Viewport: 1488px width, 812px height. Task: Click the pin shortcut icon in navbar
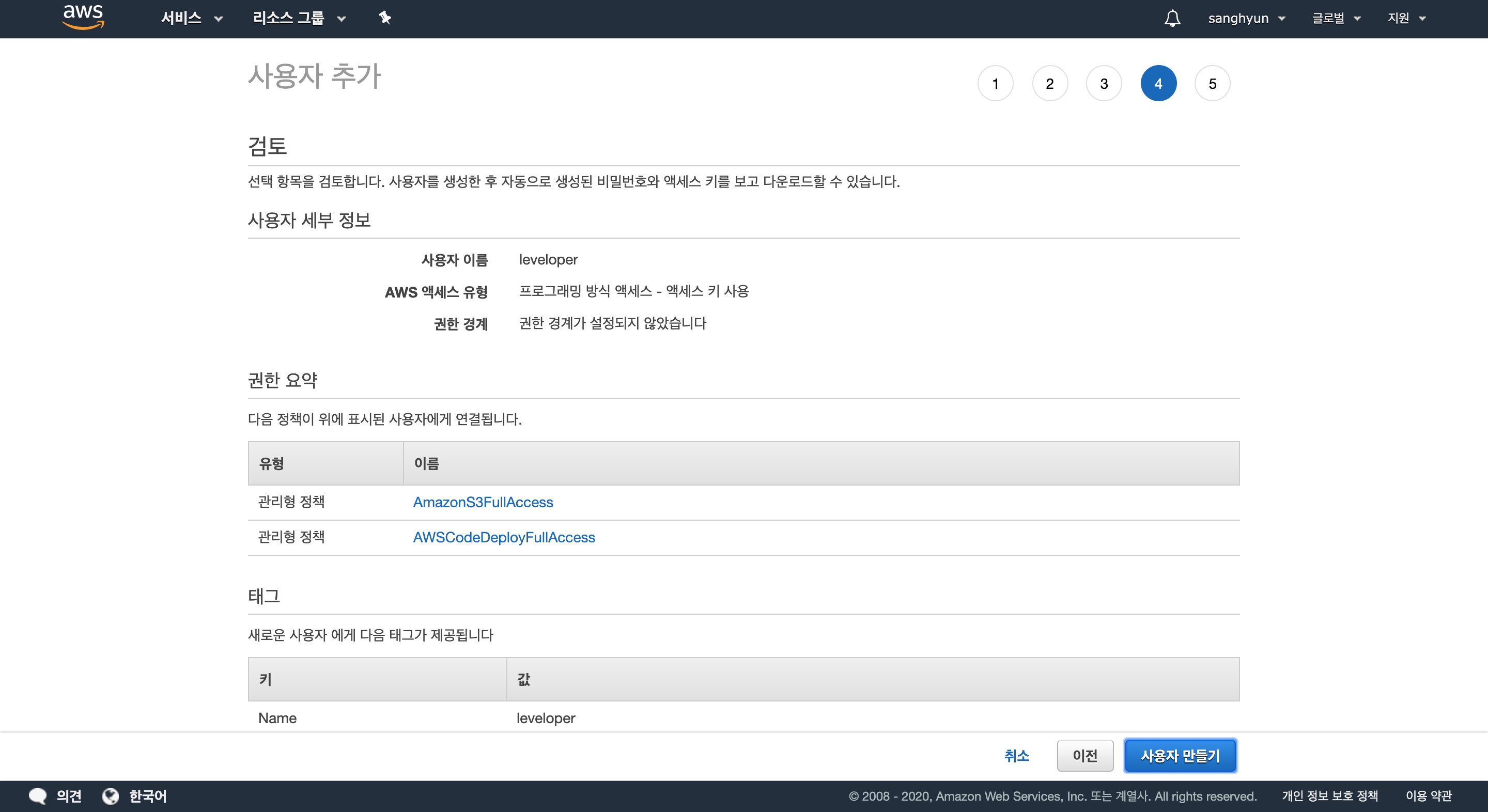385,18
